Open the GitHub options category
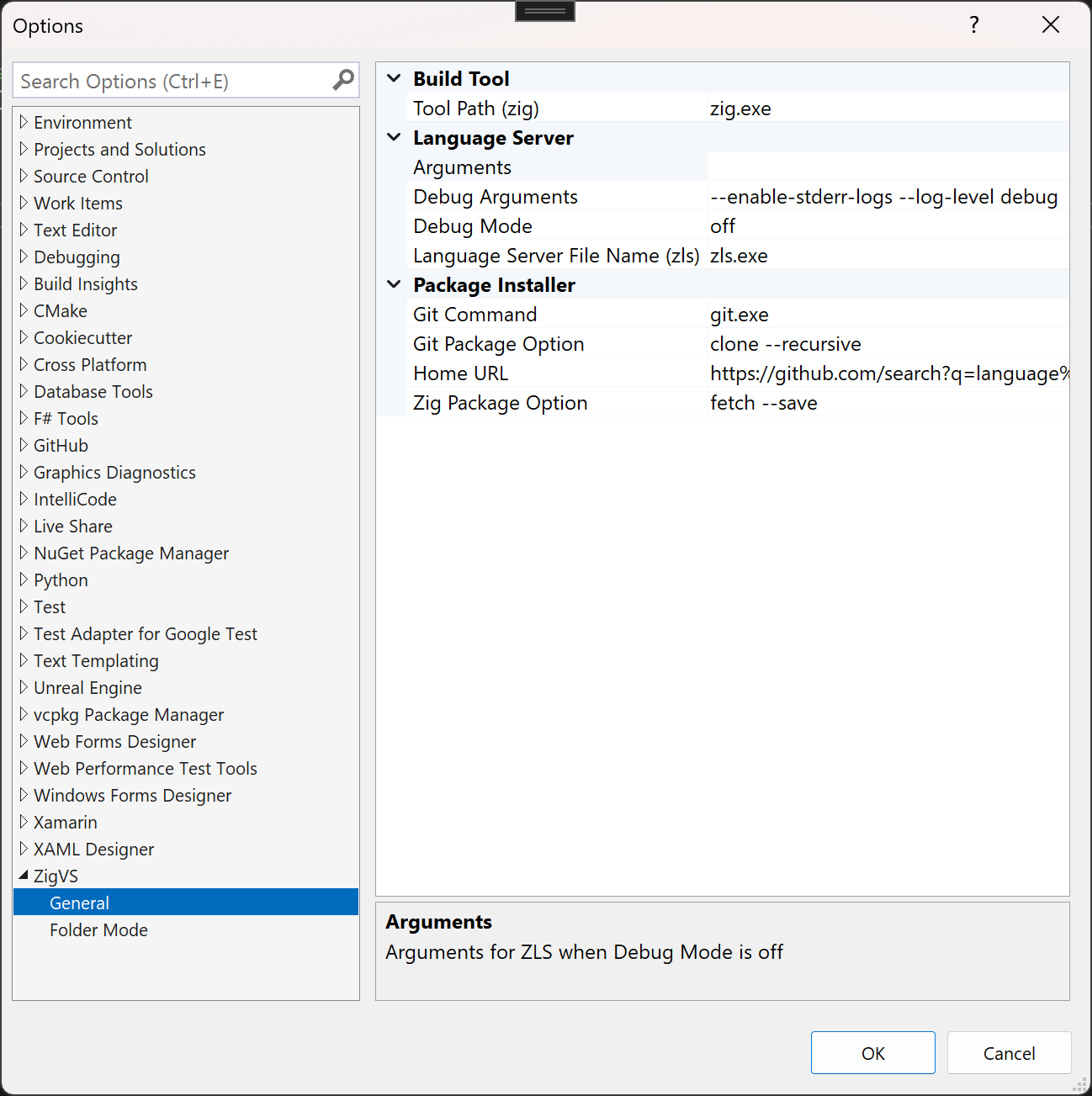Image resolution: width=1092 pixels, height=1096 pixels. pyautogui.click(x=61, y=446)
